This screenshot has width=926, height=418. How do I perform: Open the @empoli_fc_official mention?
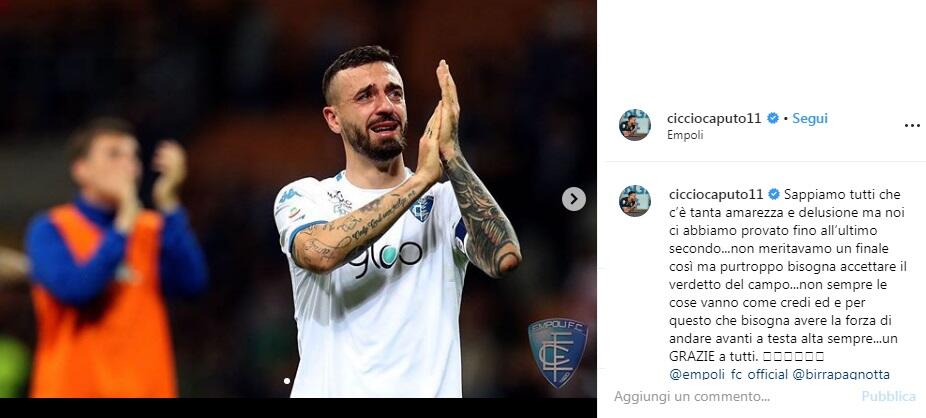[x=729, y=374]
